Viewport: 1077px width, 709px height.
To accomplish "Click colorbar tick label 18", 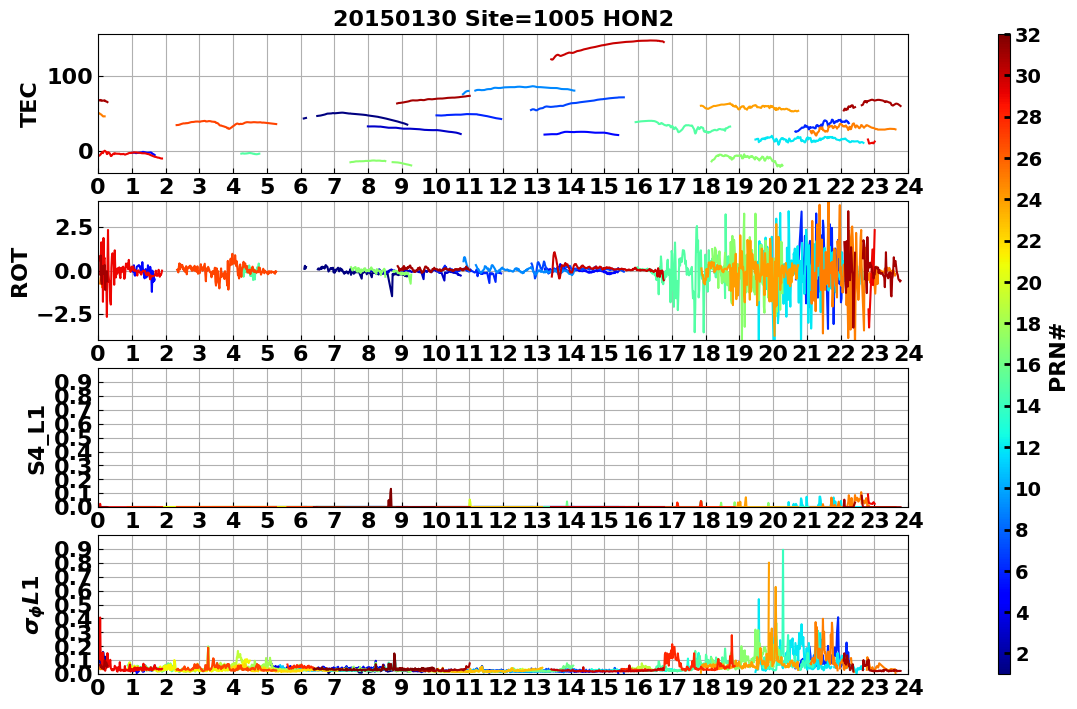I will point(1028,324).
